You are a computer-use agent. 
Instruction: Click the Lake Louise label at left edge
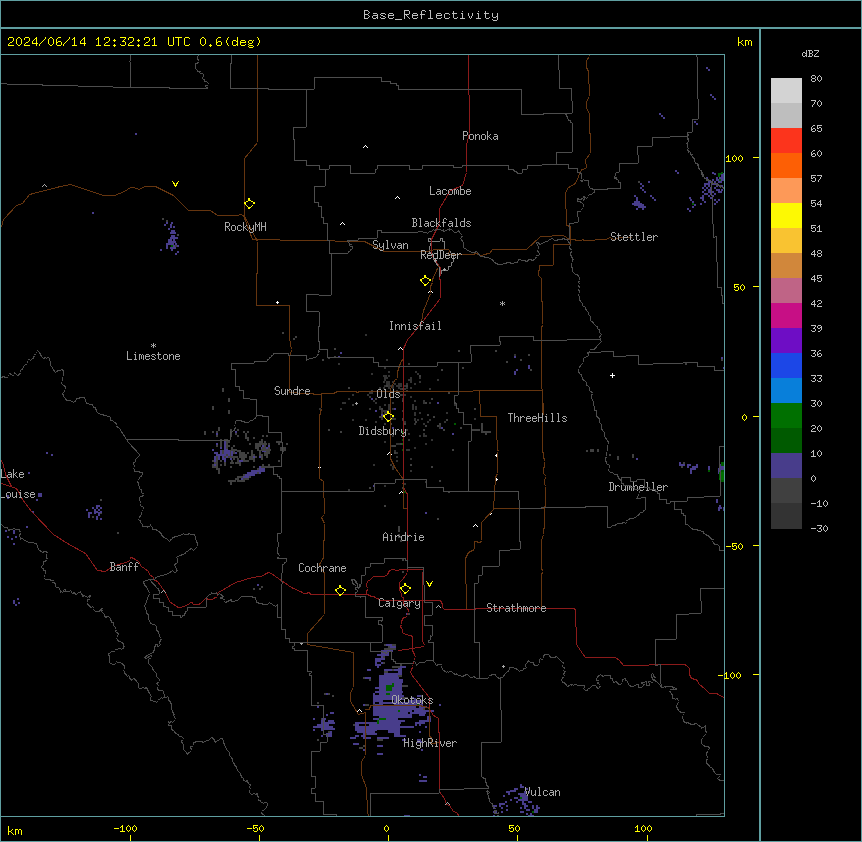coord(18,484)
